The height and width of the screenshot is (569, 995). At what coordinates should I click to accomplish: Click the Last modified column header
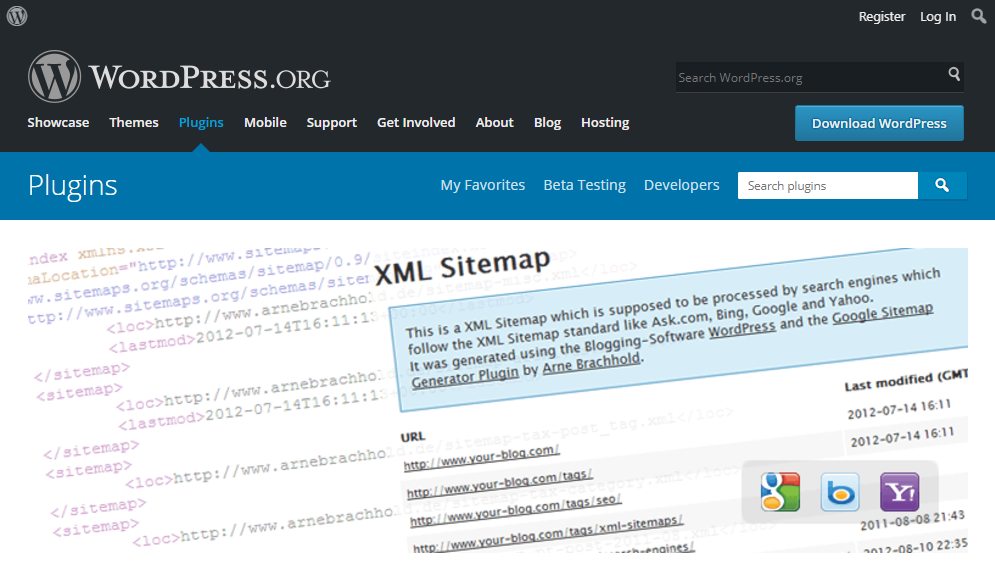pyautogui.click(x=906, y=381)
